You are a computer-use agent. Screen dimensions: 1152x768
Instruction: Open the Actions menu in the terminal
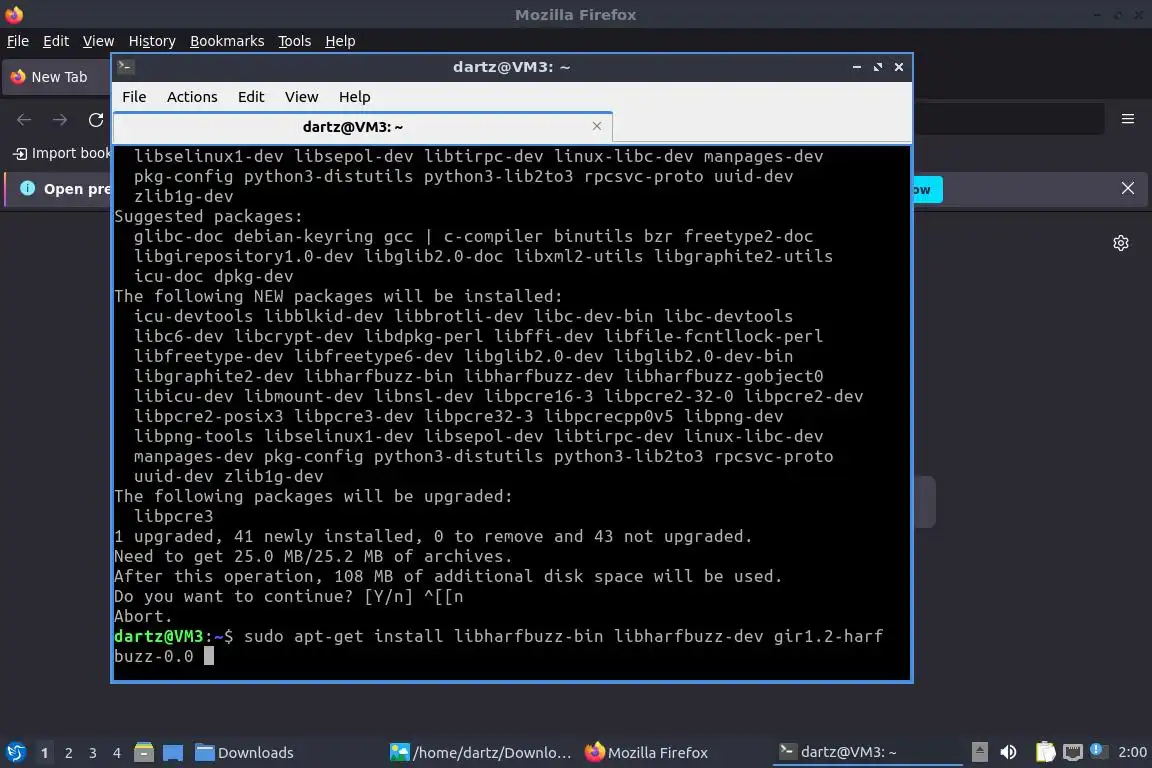click(192, 97)
